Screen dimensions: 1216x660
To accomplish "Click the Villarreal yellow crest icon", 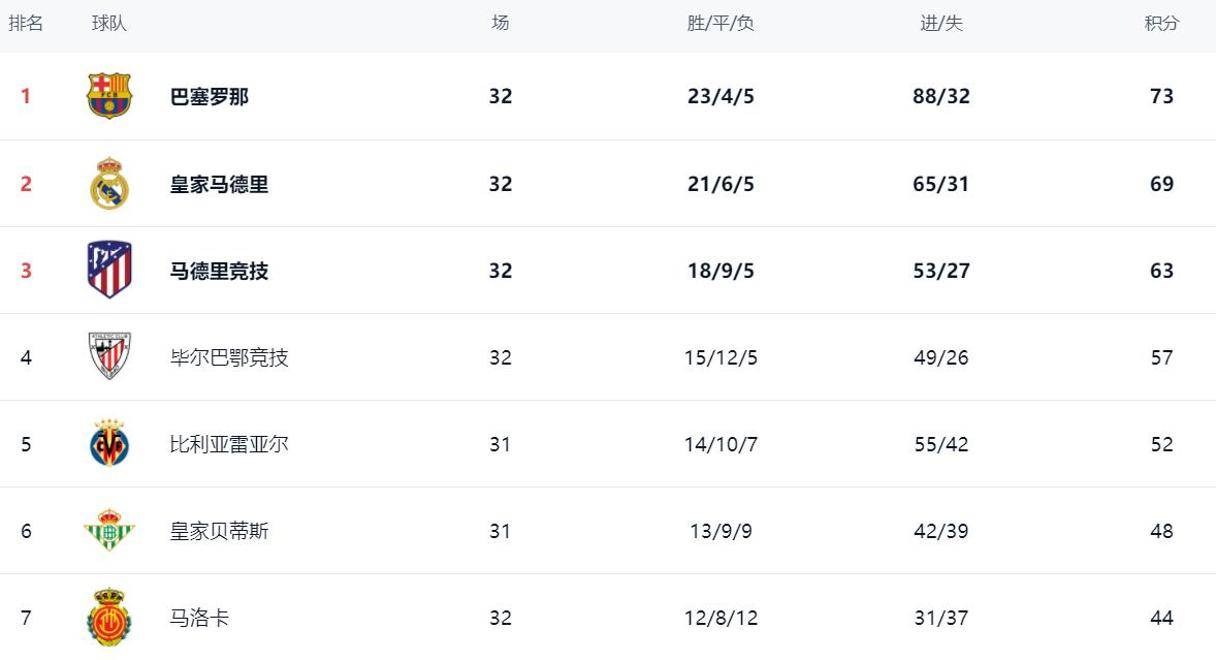I will point(109,444).
